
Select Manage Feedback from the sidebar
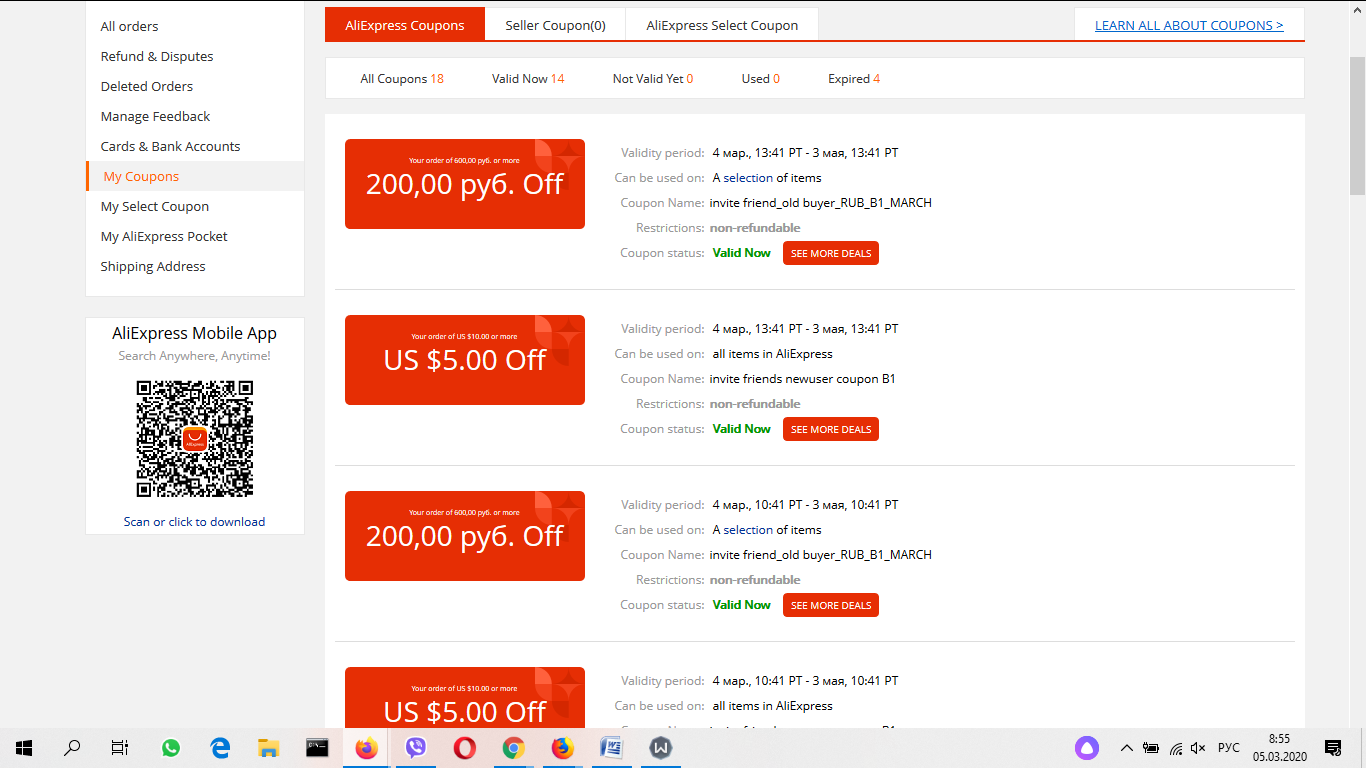click(x=155, y=116)
